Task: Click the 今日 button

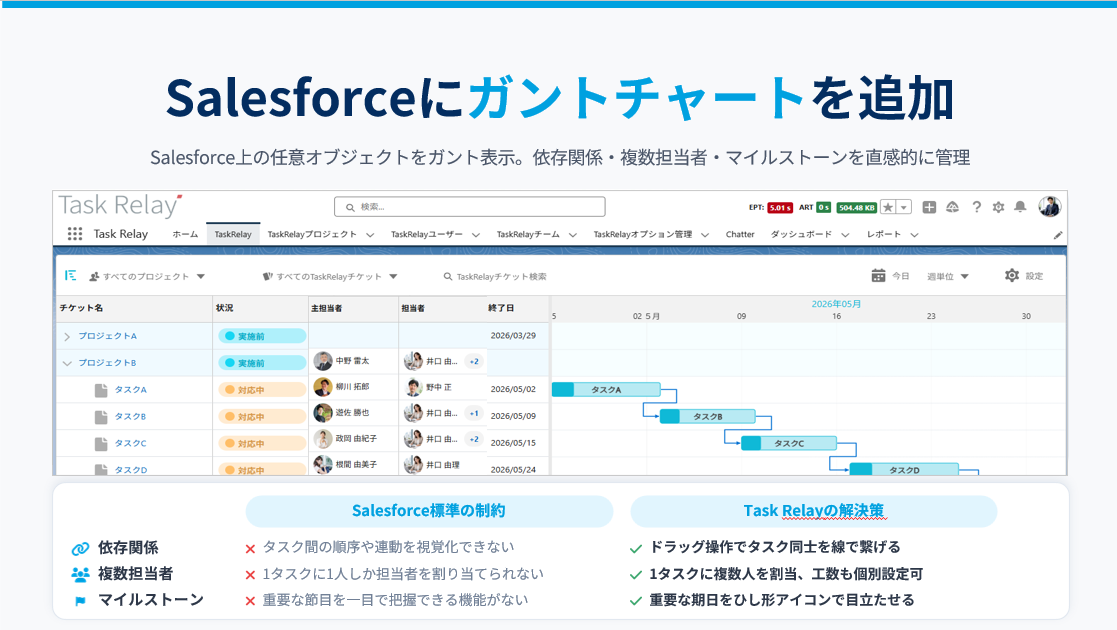Action: [x=901, y=277]
